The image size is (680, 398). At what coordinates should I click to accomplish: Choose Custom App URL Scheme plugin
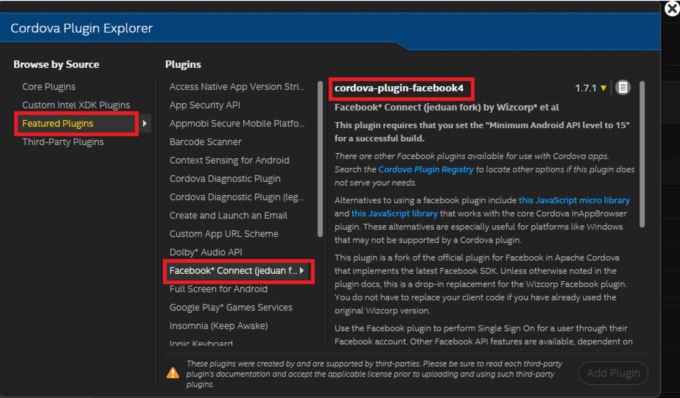point(224,234)
